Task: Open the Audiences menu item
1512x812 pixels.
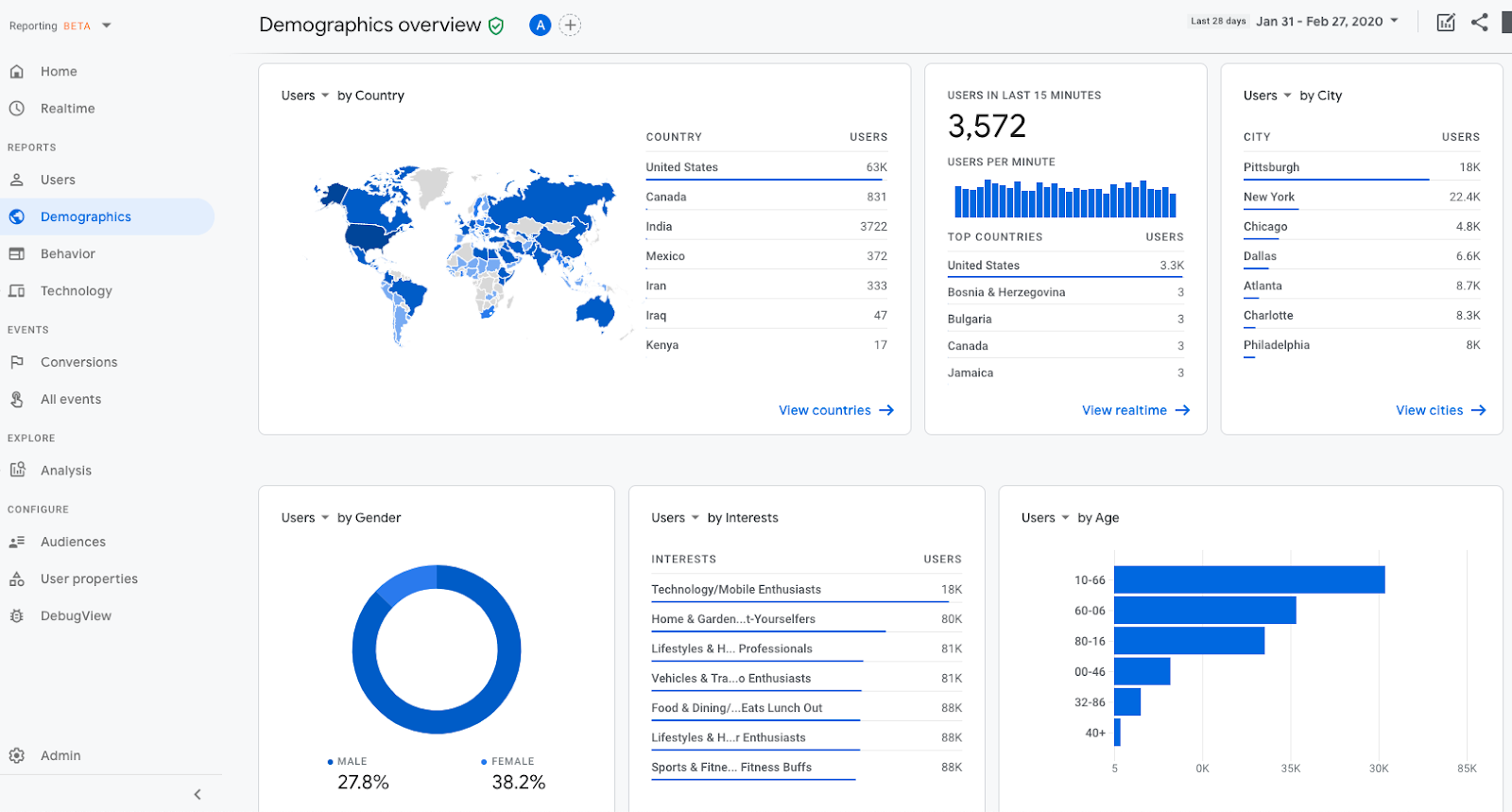Action: pos(73,542)
